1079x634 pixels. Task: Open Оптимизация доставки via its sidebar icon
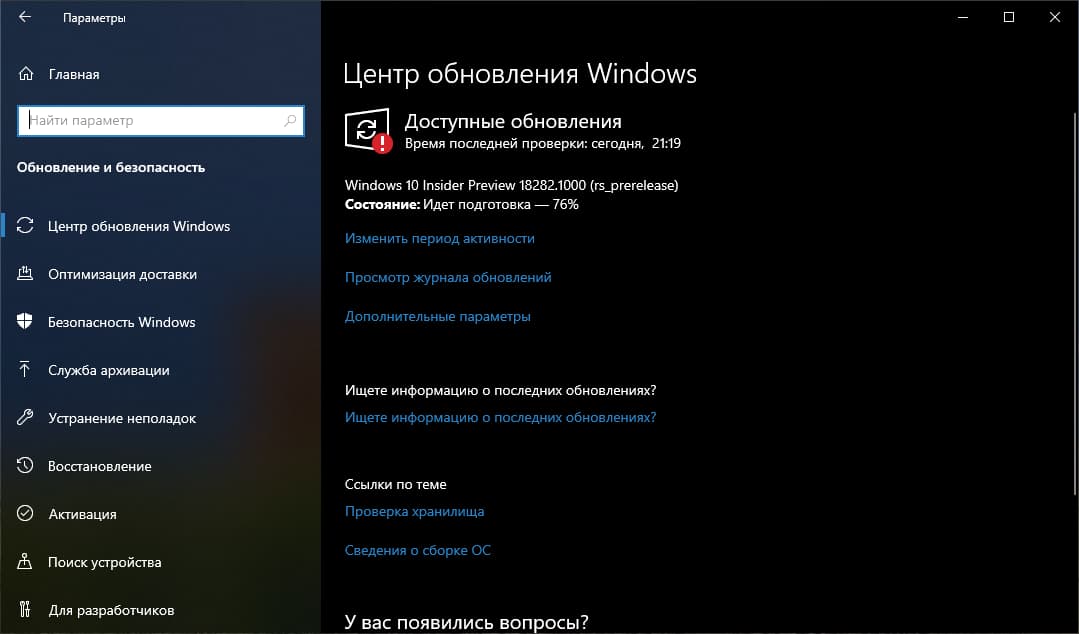(26, 274)
